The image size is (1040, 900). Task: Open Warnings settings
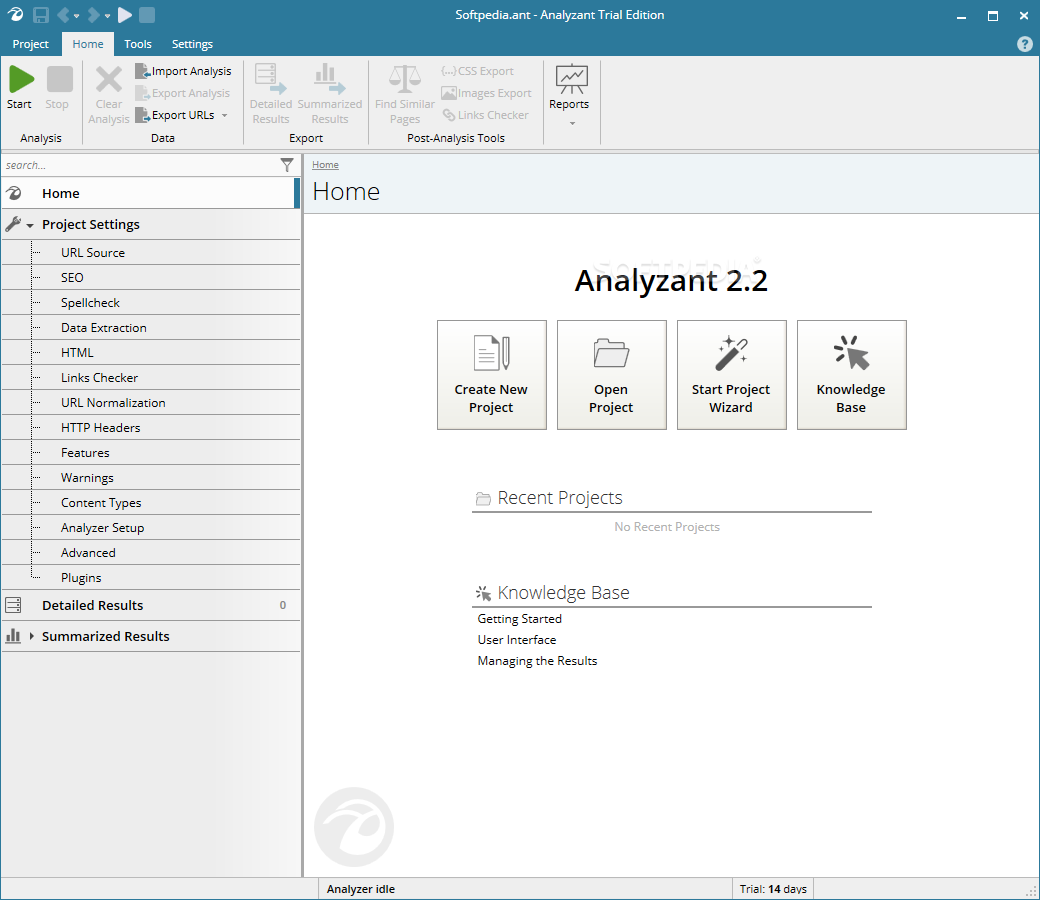pyautogui.click(x=87, y=478)
